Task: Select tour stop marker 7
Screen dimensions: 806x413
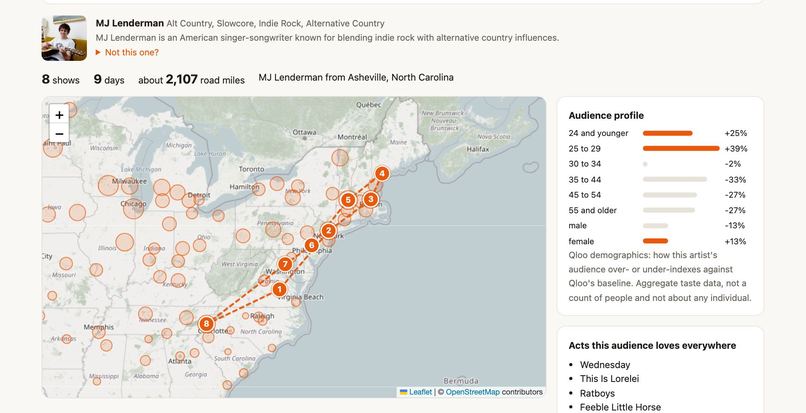Action: (x=285, y=264)
